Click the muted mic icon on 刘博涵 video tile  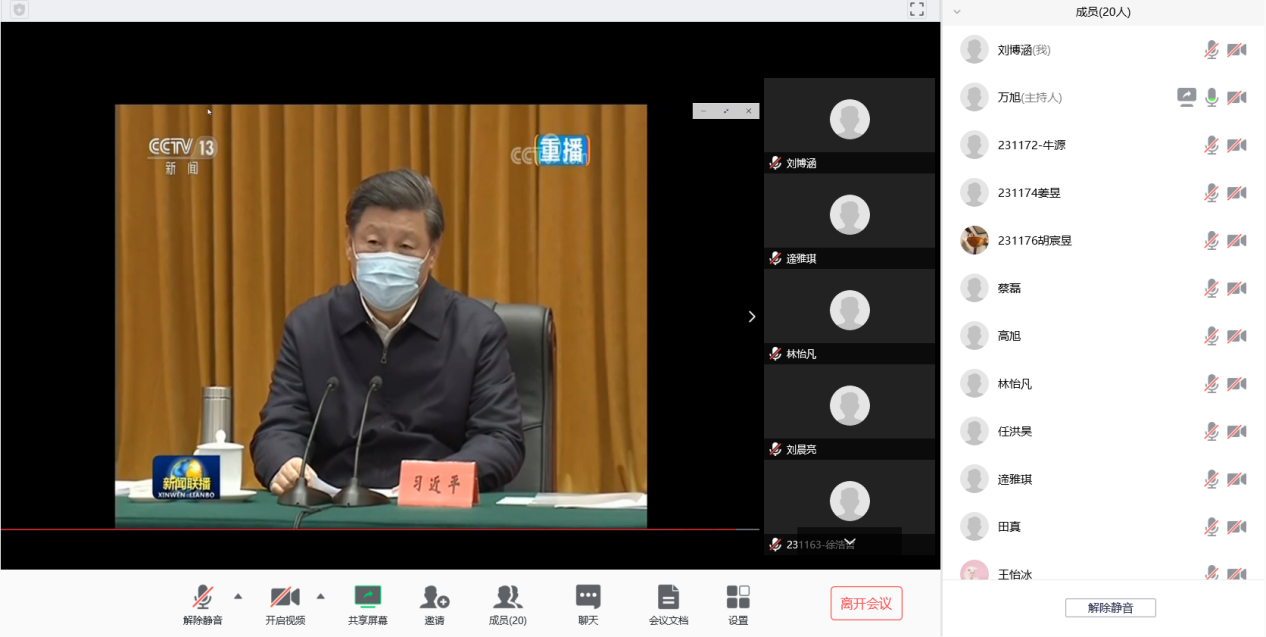tap(775, 163)
